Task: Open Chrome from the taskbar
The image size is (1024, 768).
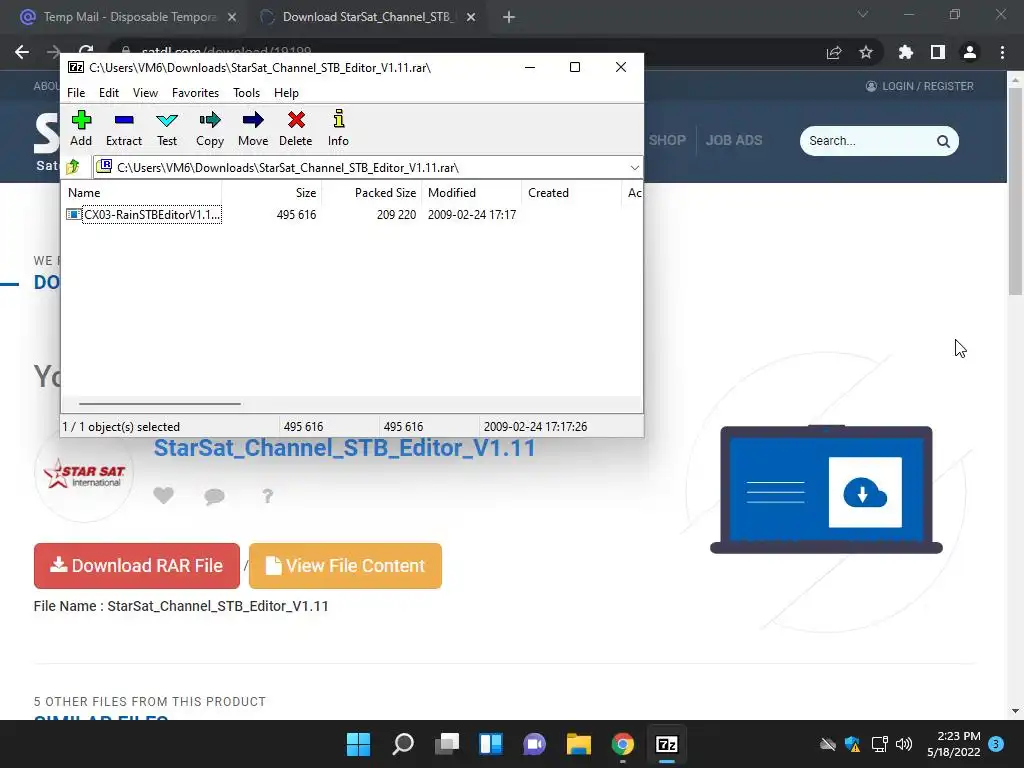Action: pyautogui.click(x=622, y=744)
